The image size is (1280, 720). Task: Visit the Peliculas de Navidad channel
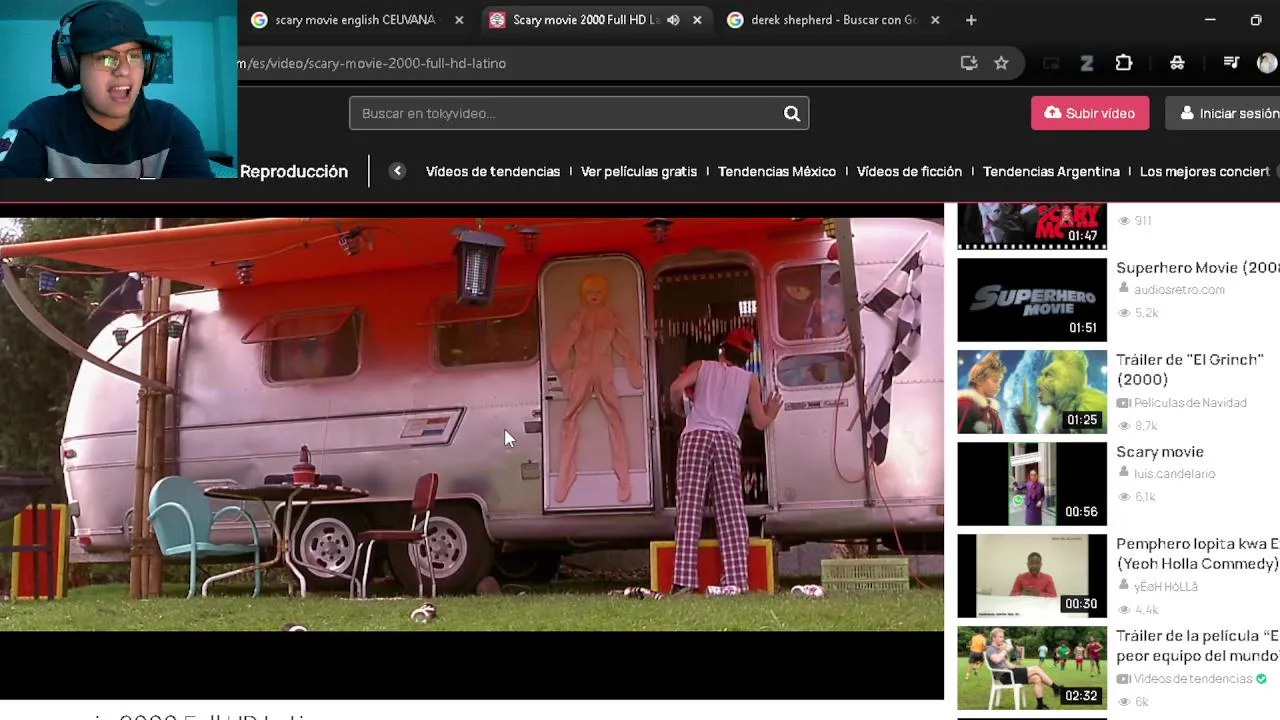1190,403
